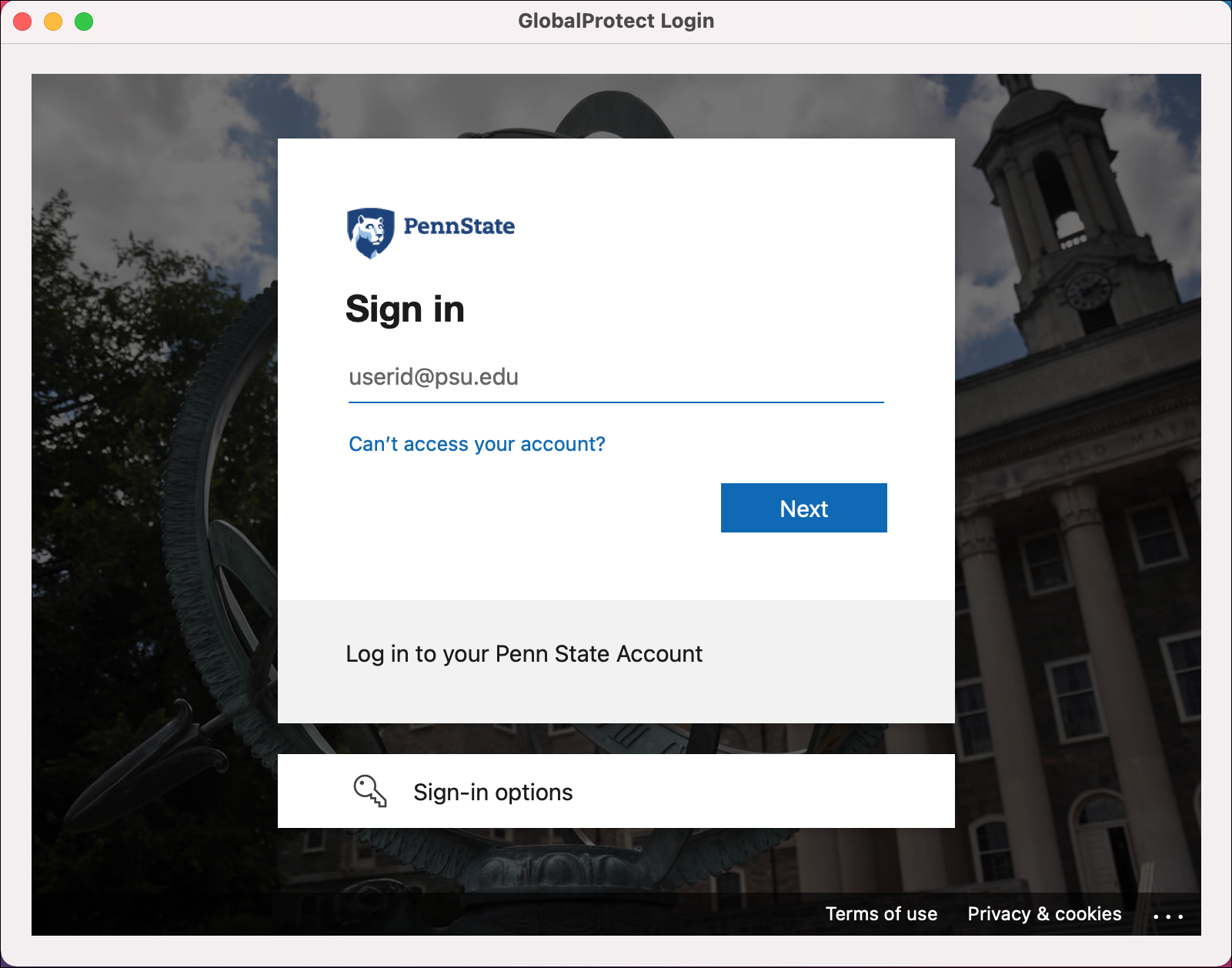Click the Penn State lion shield logo
This screenshot has height=968, width=1232.
tap(370, 232)
